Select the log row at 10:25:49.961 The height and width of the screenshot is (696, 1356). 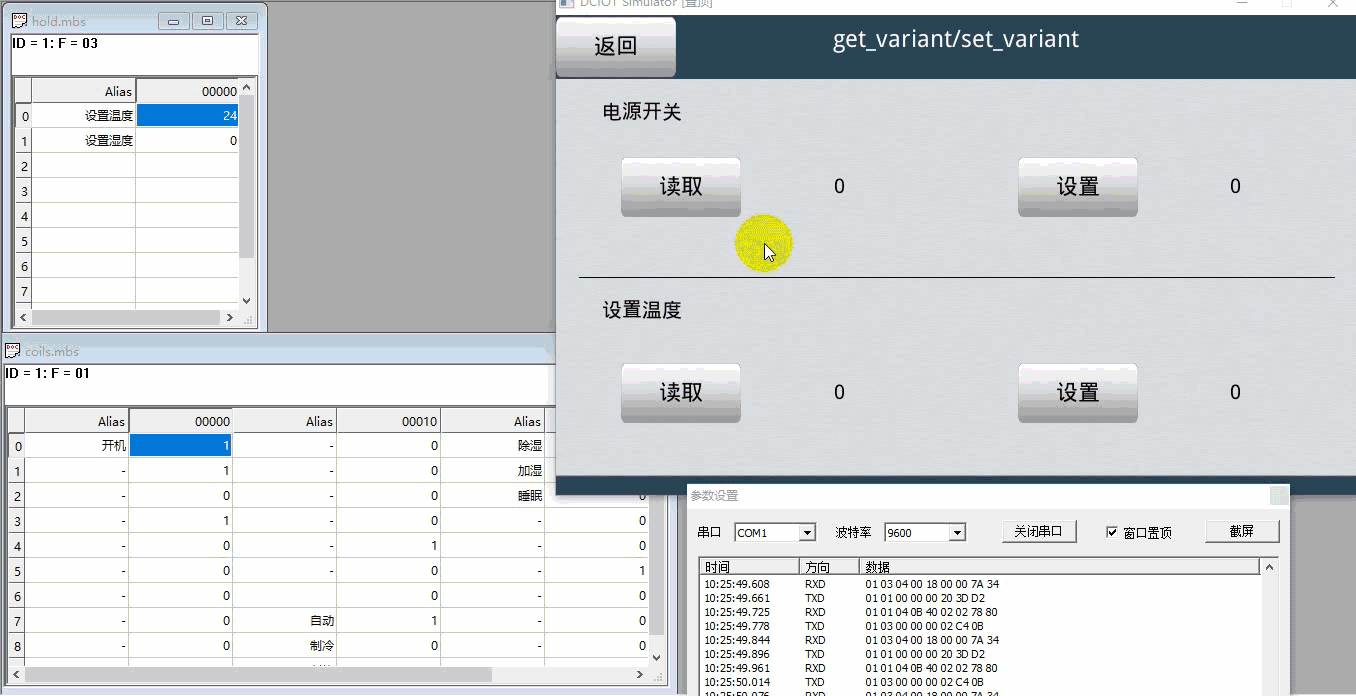[x=980, y=668]
